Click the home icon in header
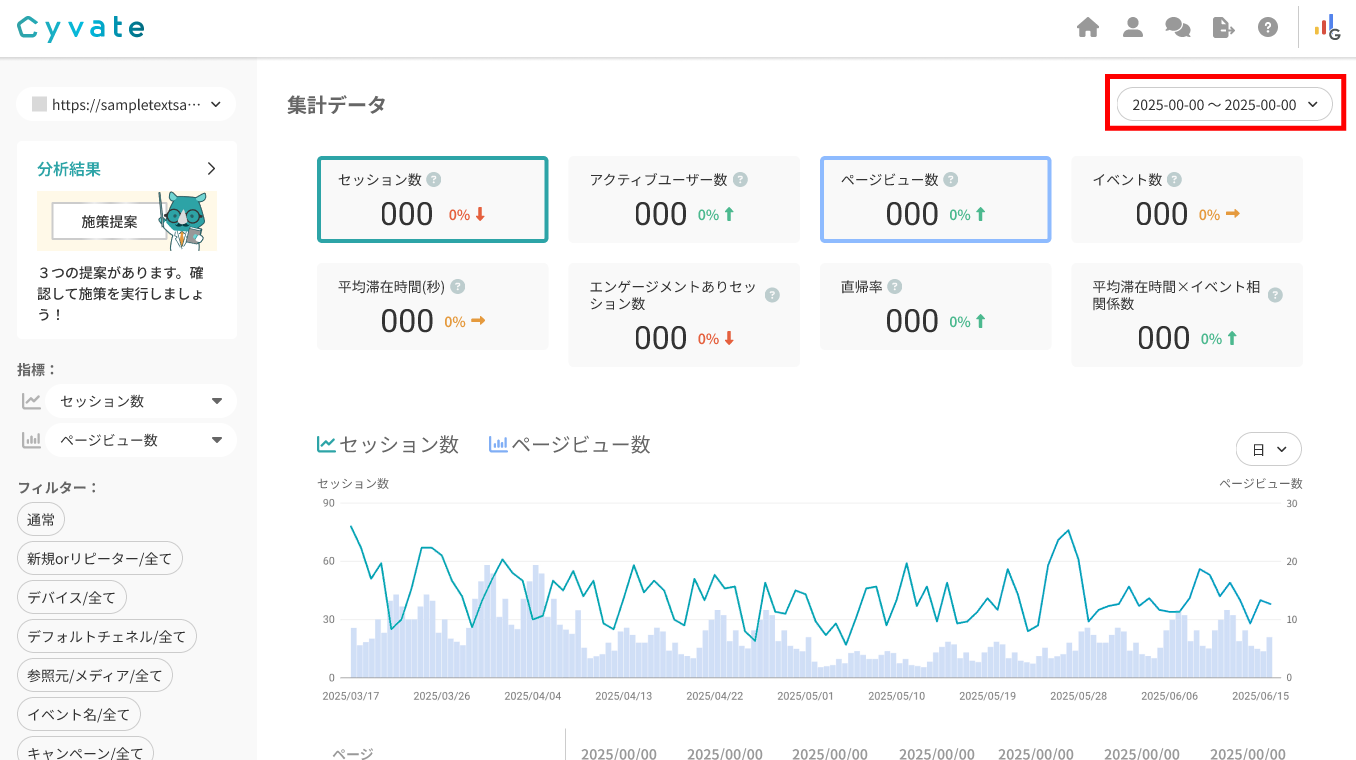This screenshot has height=760, width=1356. [x=1088, y=28]
